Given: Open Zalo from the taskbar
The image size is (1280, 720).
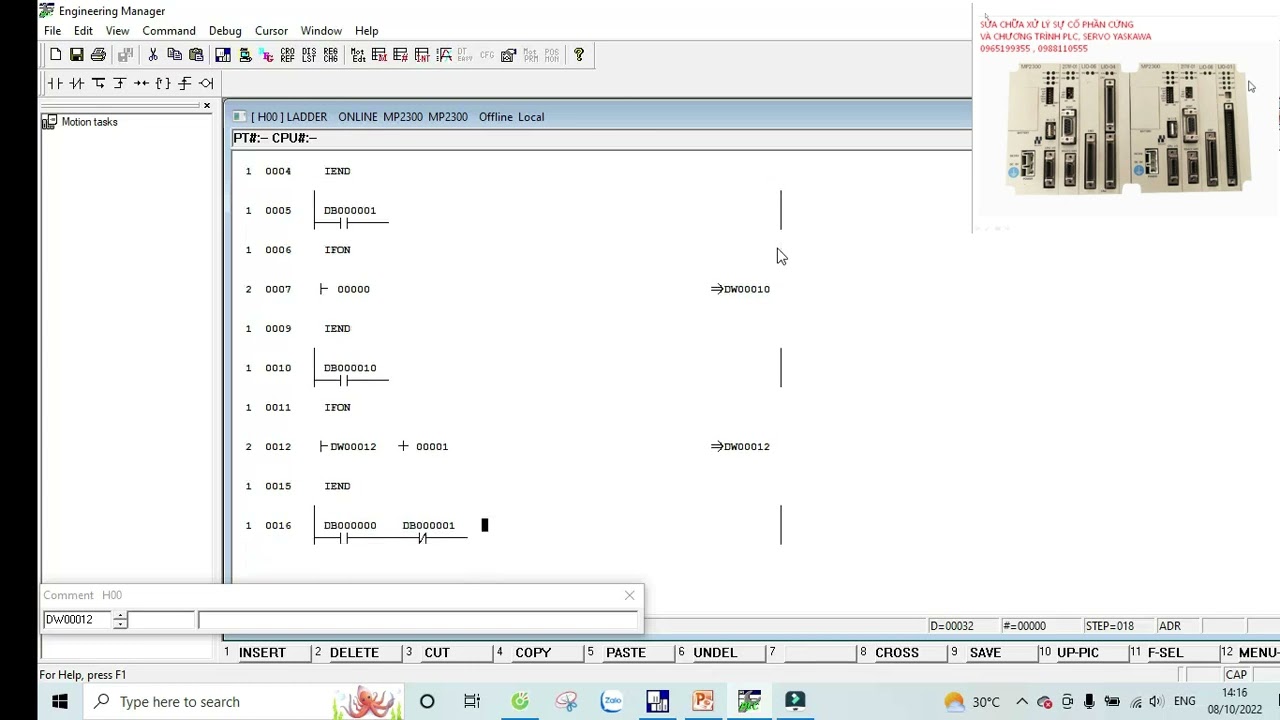Looking at the screenshot, I should [x=611, y=701].
